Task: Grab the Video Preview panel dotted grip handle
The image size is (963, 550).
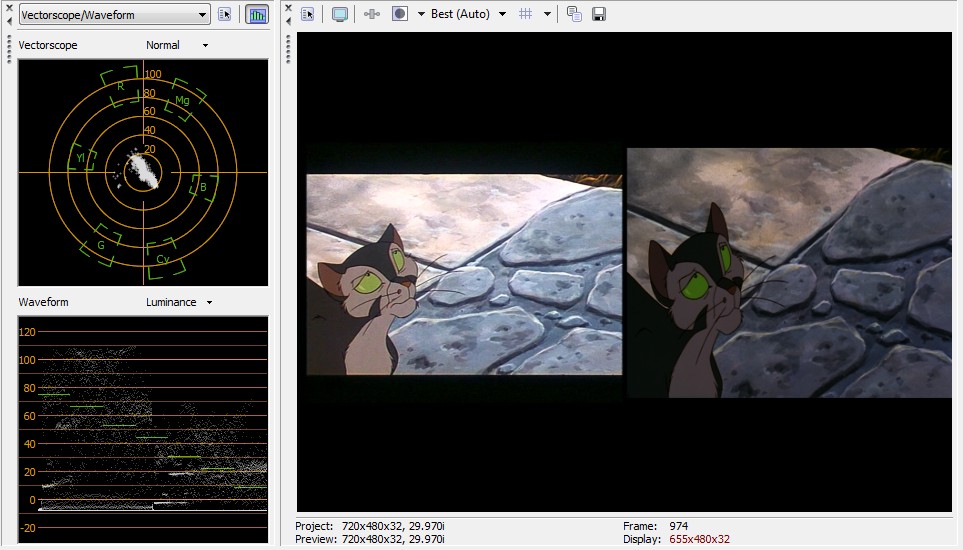Action: 288,49
